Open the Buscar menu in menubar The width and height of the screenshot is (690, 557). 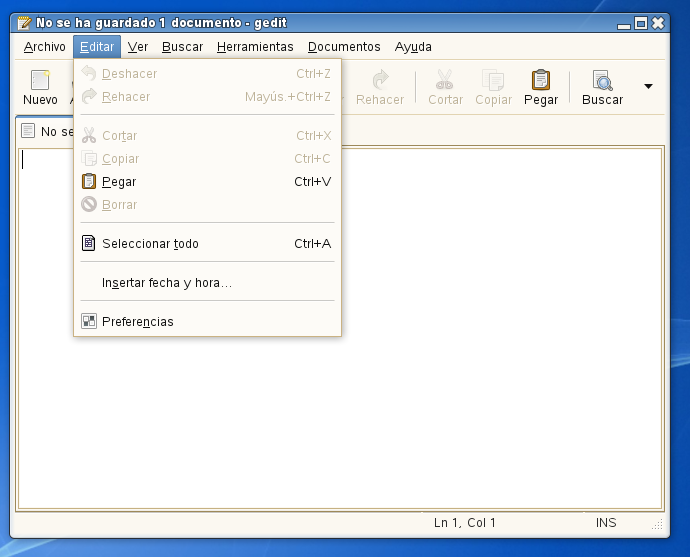click(x=182, y=47)
